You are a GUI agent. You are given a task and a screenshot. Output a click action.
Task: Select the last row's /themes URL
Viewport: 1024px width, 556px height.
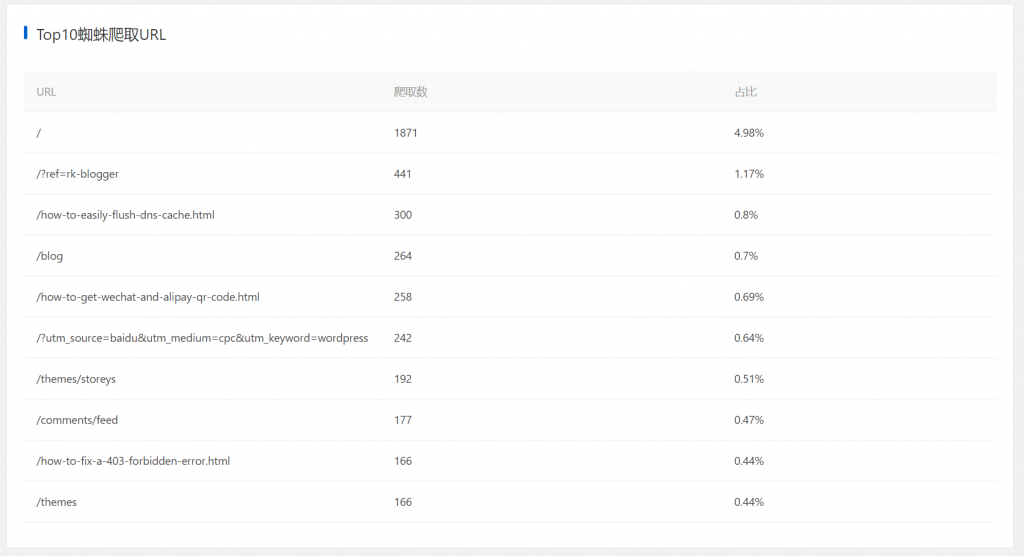57,502
